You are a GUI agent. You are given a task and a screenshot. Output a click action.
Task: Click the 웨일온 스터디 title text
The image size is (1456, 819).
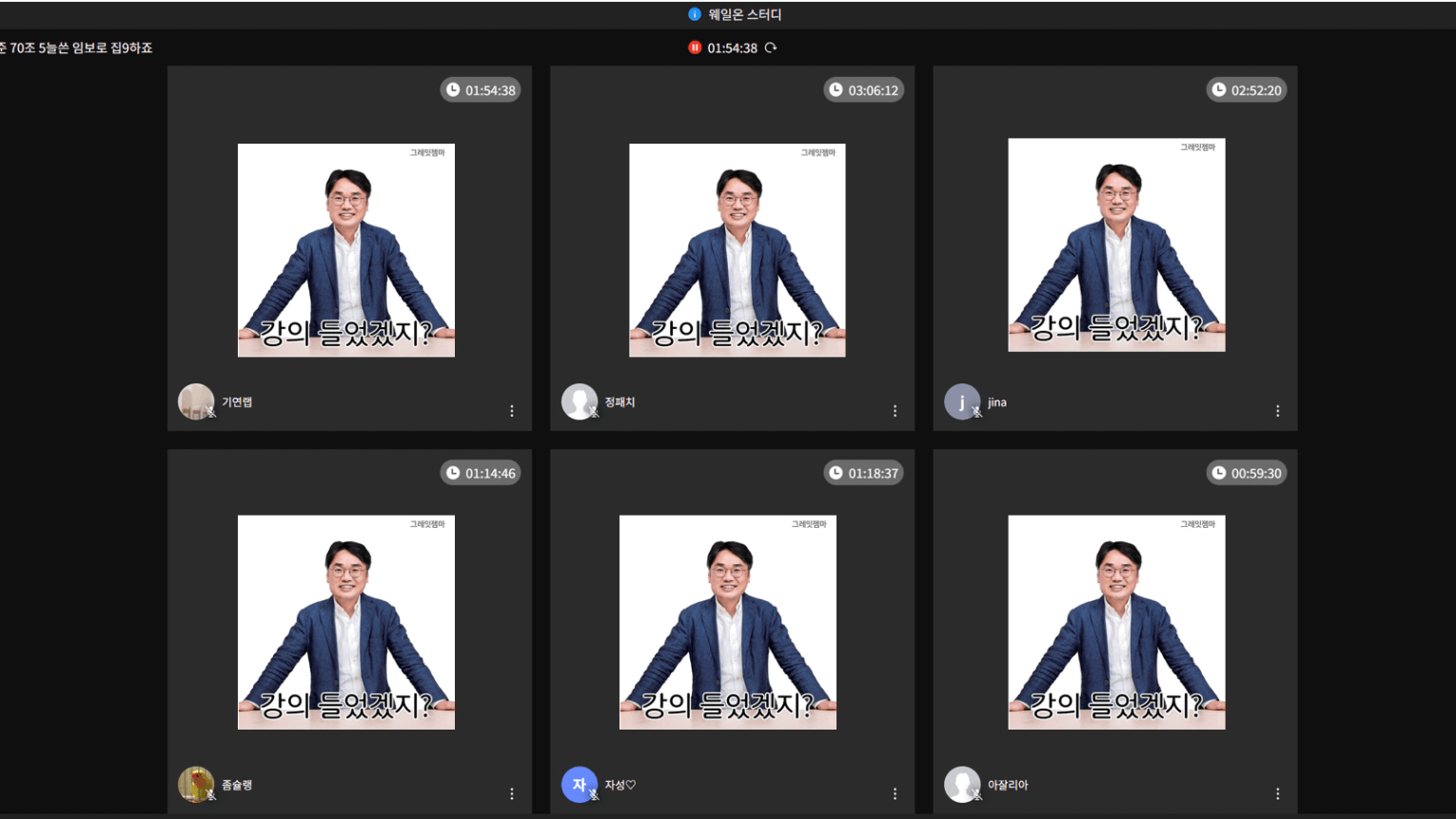(745, 14)
